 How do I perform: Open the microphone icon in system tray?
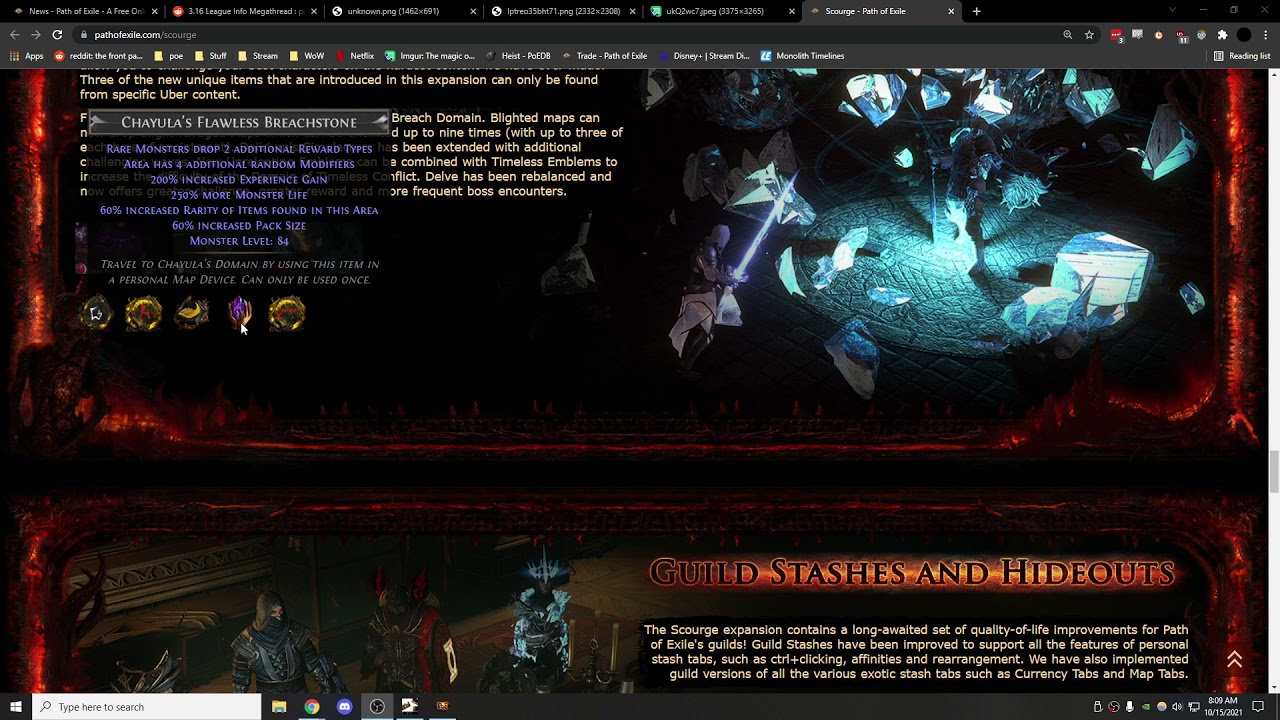coord(1129,707)
